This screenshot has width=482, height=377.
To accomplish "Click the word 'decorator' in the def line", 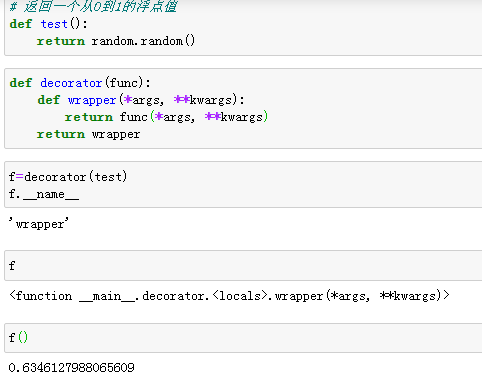I will tap(71, 83).
